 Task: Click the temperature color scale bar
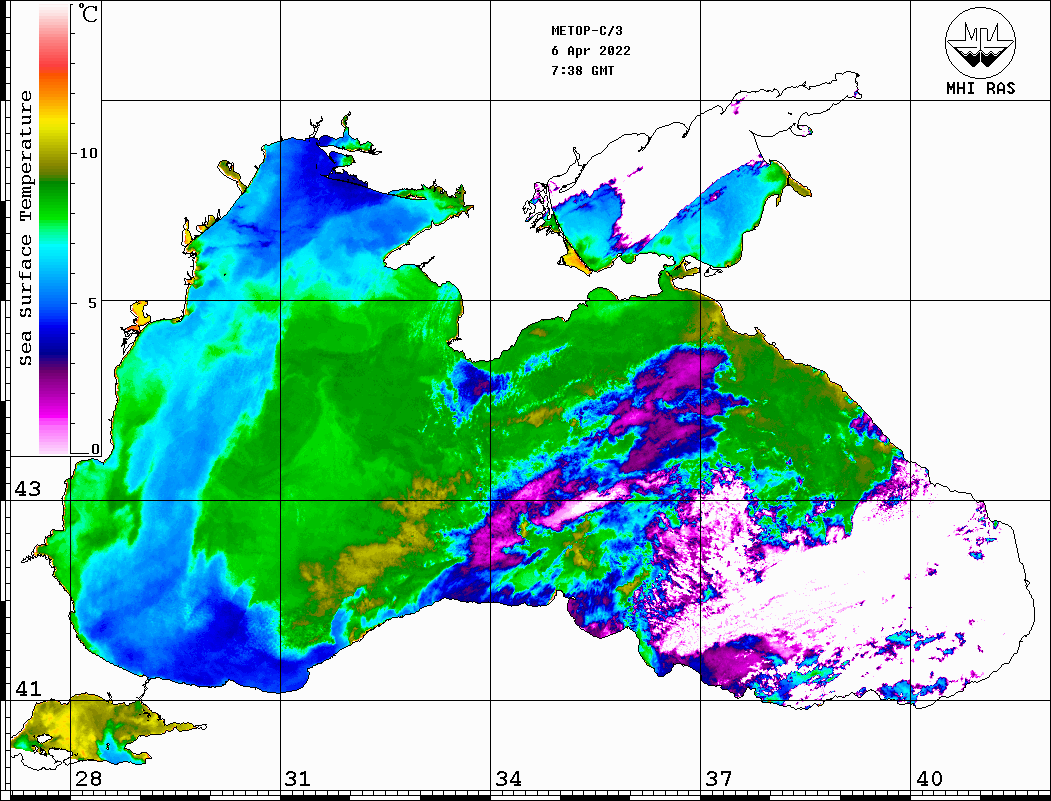point(54,230)
